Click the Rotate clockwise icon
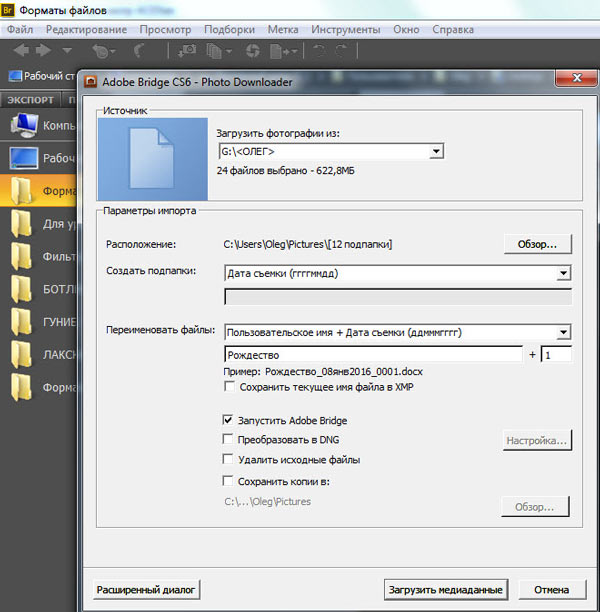Viewport: 600px width, 612px height. (342, 51)
